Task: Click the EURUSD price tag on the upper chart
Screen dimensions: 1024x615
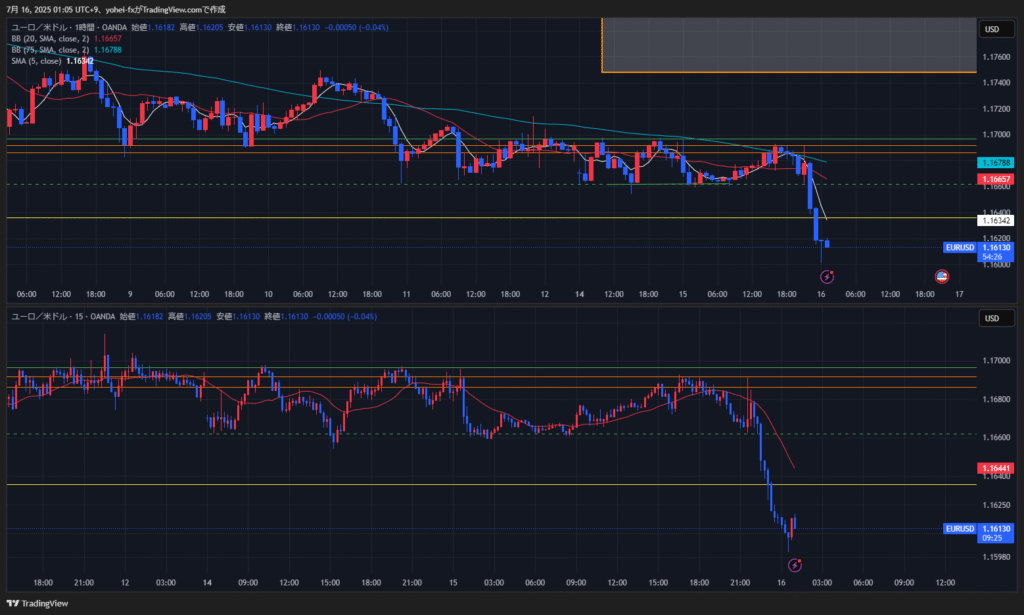Action: pyautogui.click(x=960, y=247)
